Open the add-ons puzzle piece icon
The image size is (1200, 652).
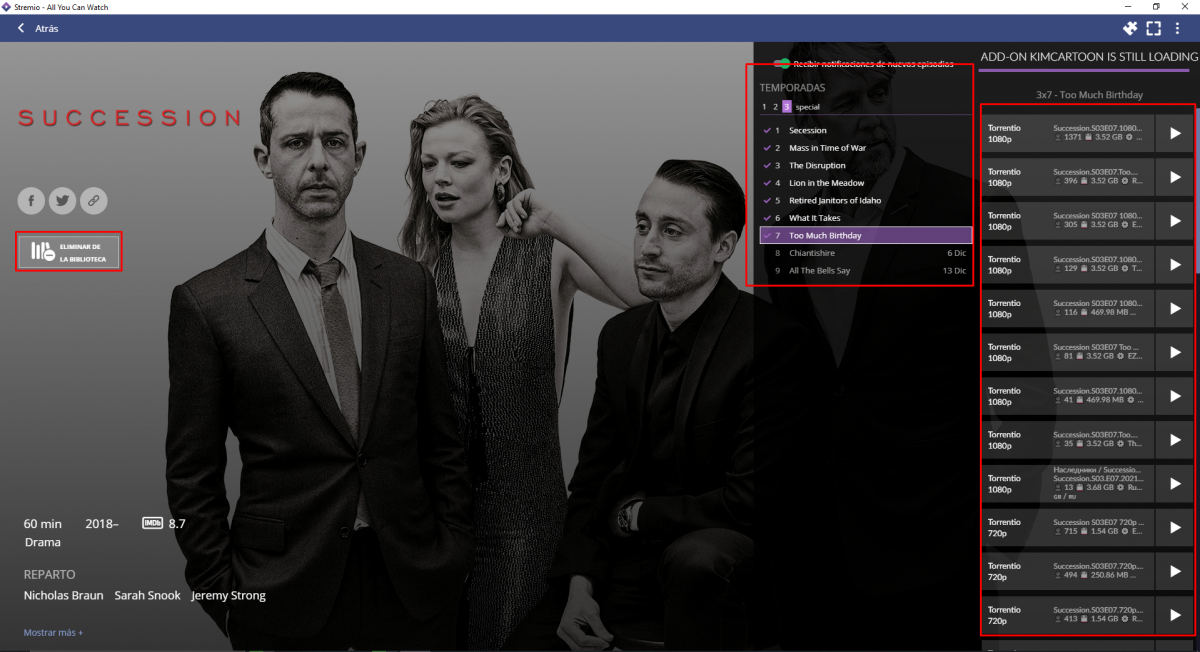point(1130,28)
